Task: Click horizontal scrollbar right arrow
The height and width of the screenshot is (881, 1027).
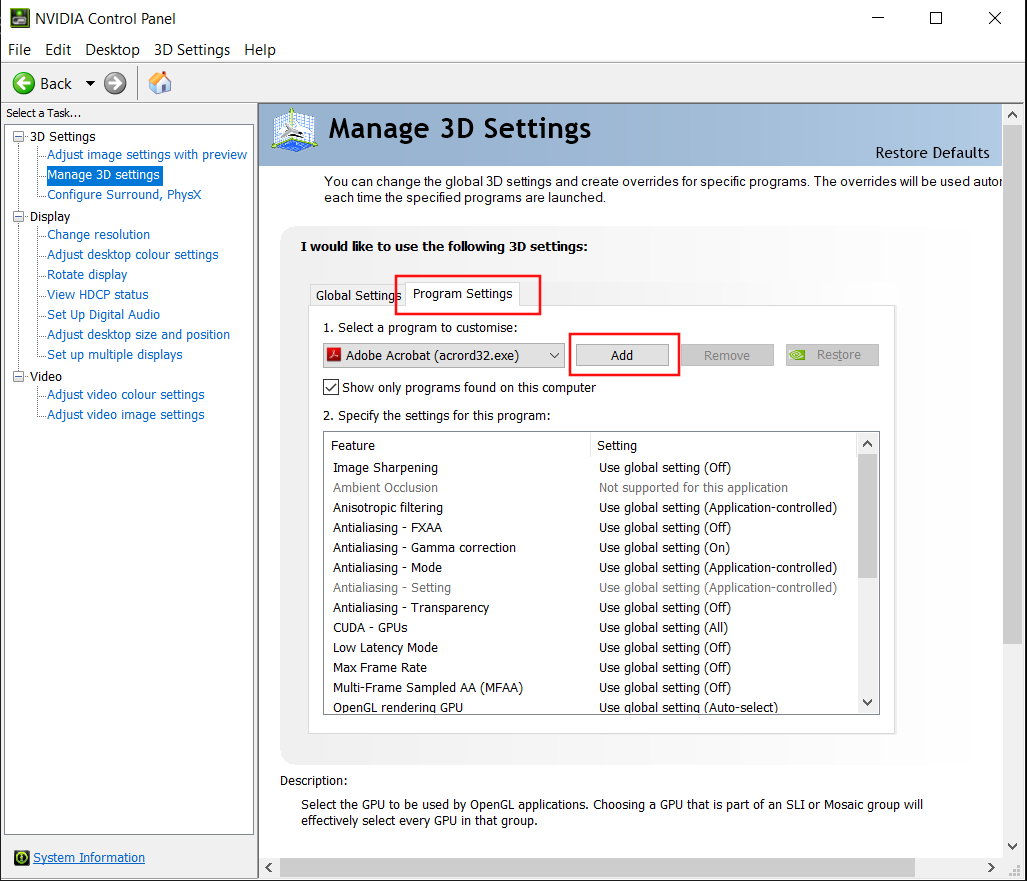Action: (991, 867)
